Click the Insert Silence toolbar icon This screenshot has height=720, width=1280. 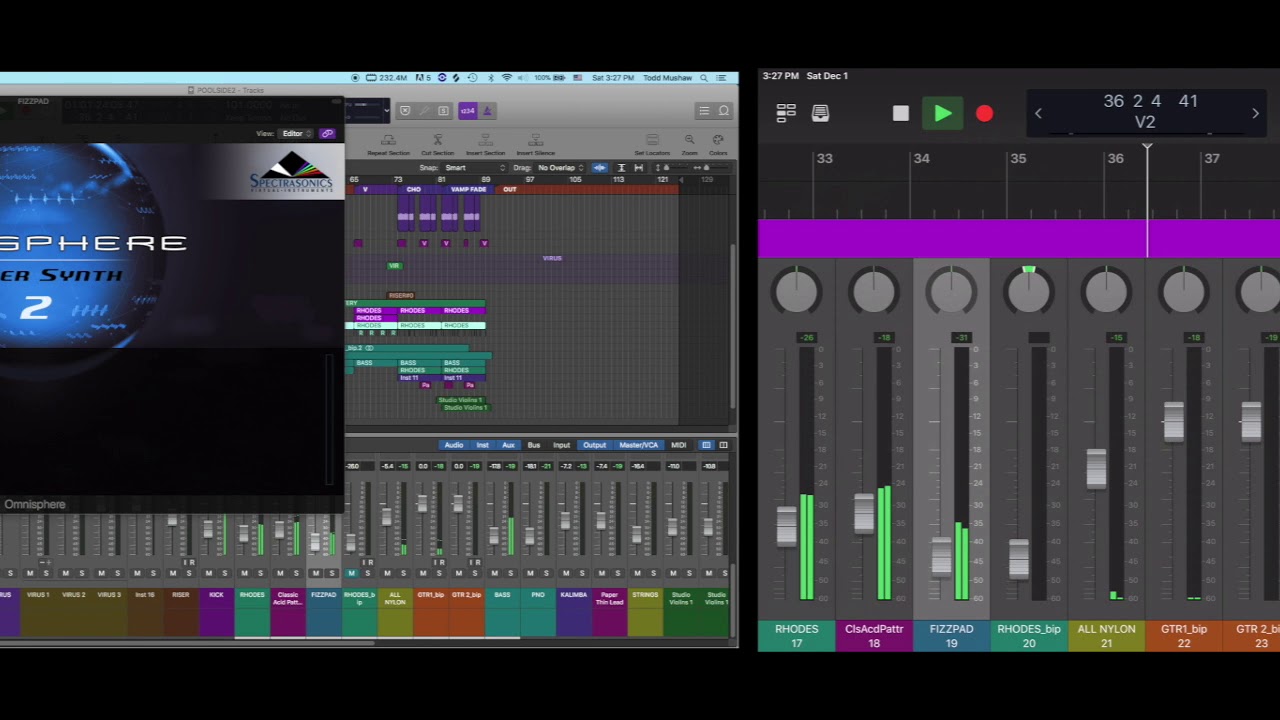[x=535, y=144]
